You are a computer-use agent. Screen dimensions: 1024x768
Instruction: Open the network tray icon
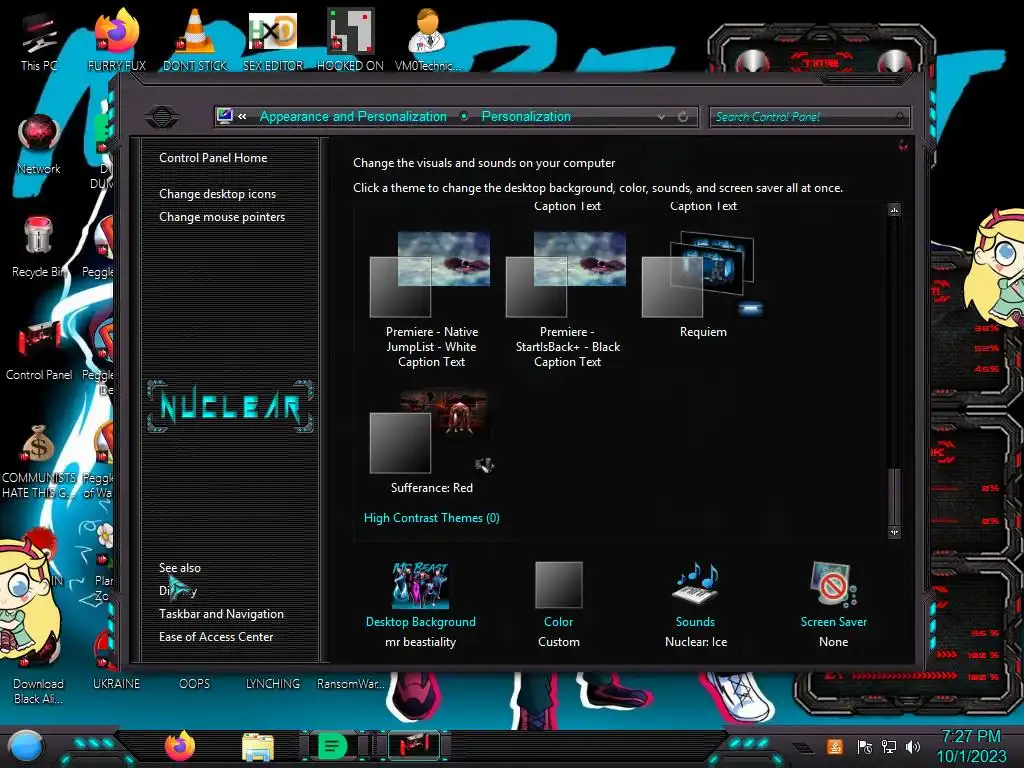point(888,746)
